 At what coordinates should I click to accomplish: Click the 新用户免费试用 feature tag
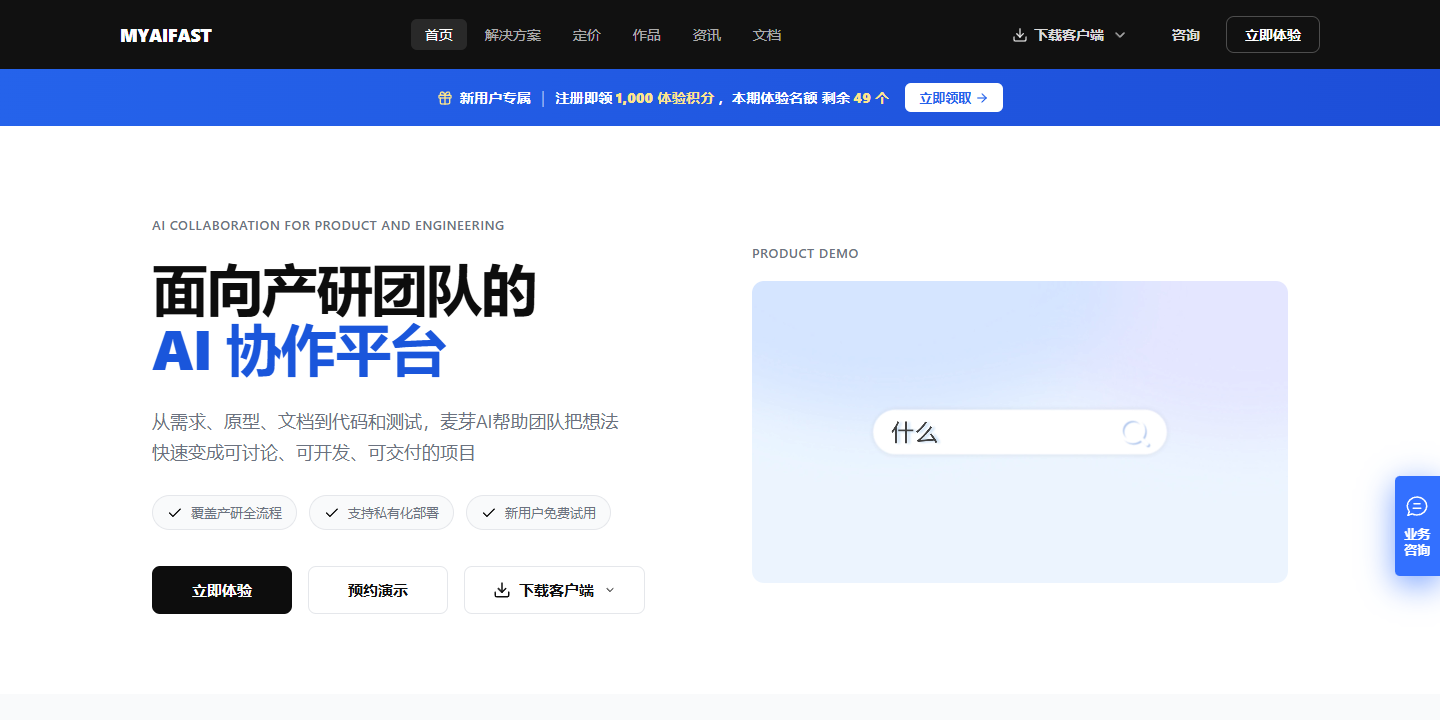[x=538, y=513]
